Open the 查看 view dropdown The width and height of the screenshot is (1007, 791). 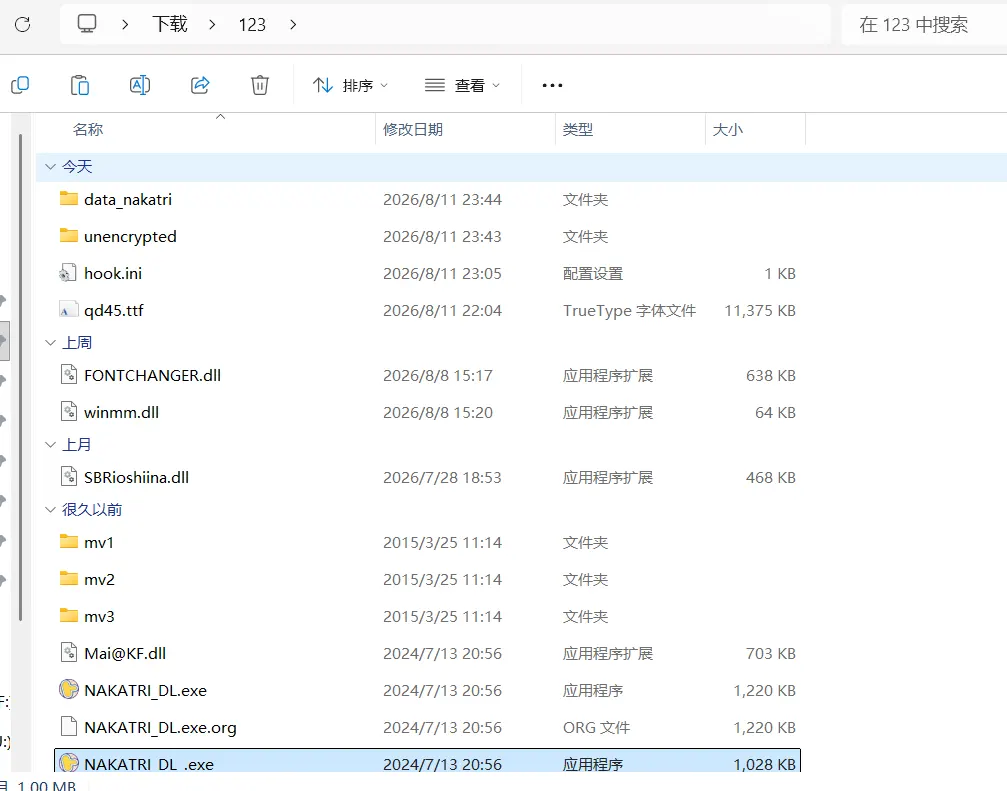(462, 85)
